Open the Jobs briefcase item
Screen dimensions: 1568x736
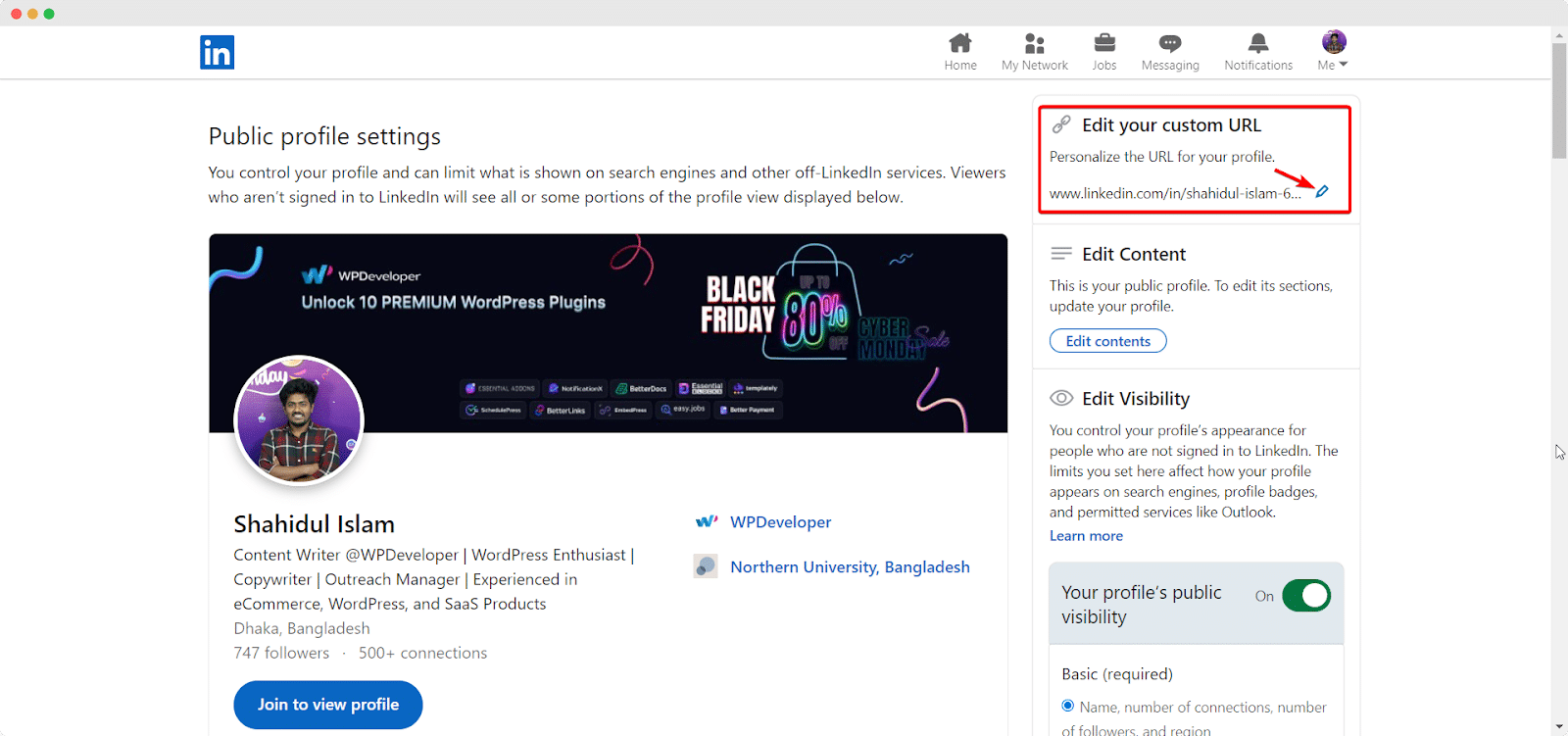pos(1104,52)
